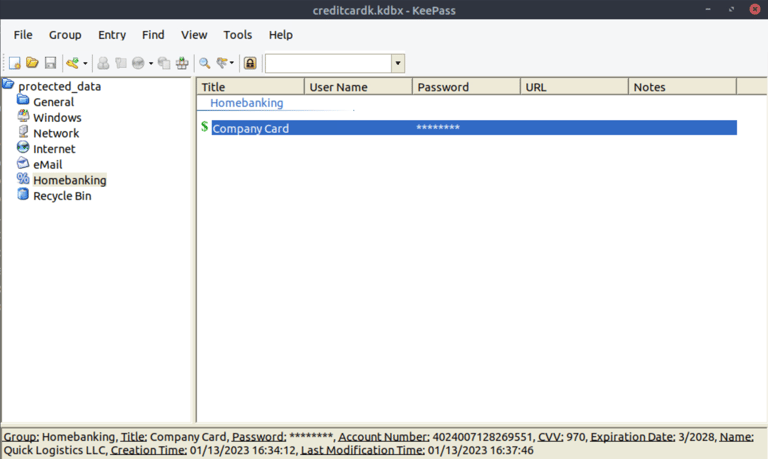Select the Homebanking group in tree
Screen dimensions: 768x459
[70, 180]
